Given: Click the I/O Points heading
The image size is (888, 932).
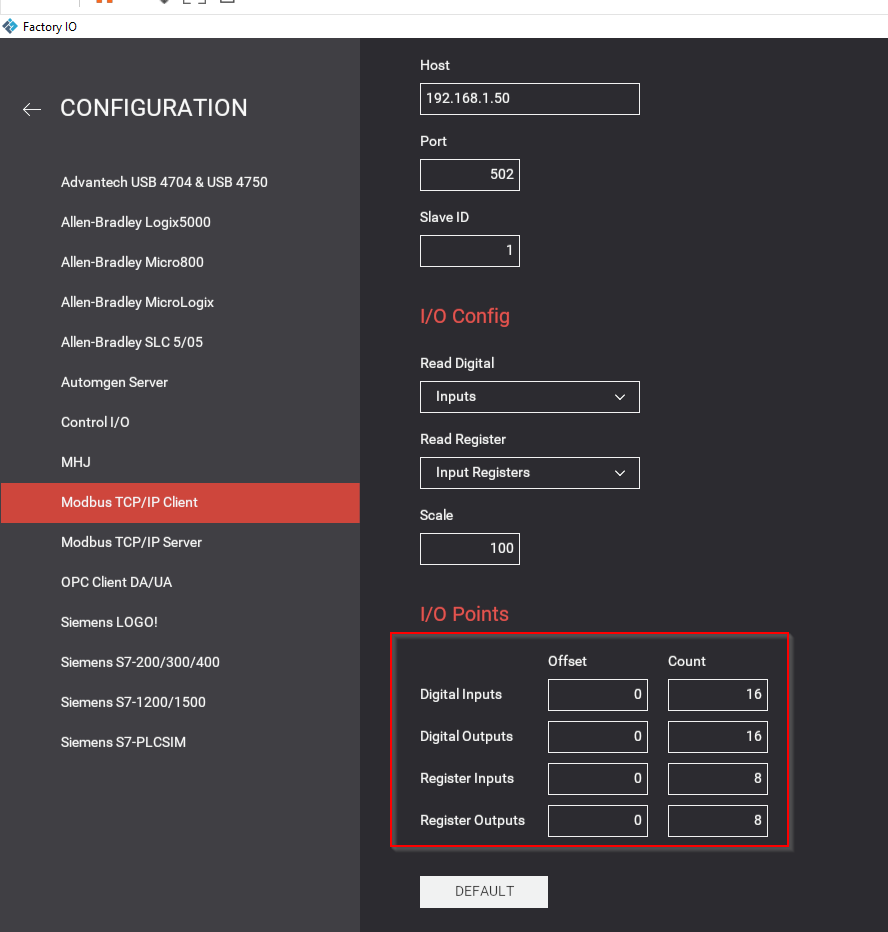Looking at the screenshot, I should [464, 614].
